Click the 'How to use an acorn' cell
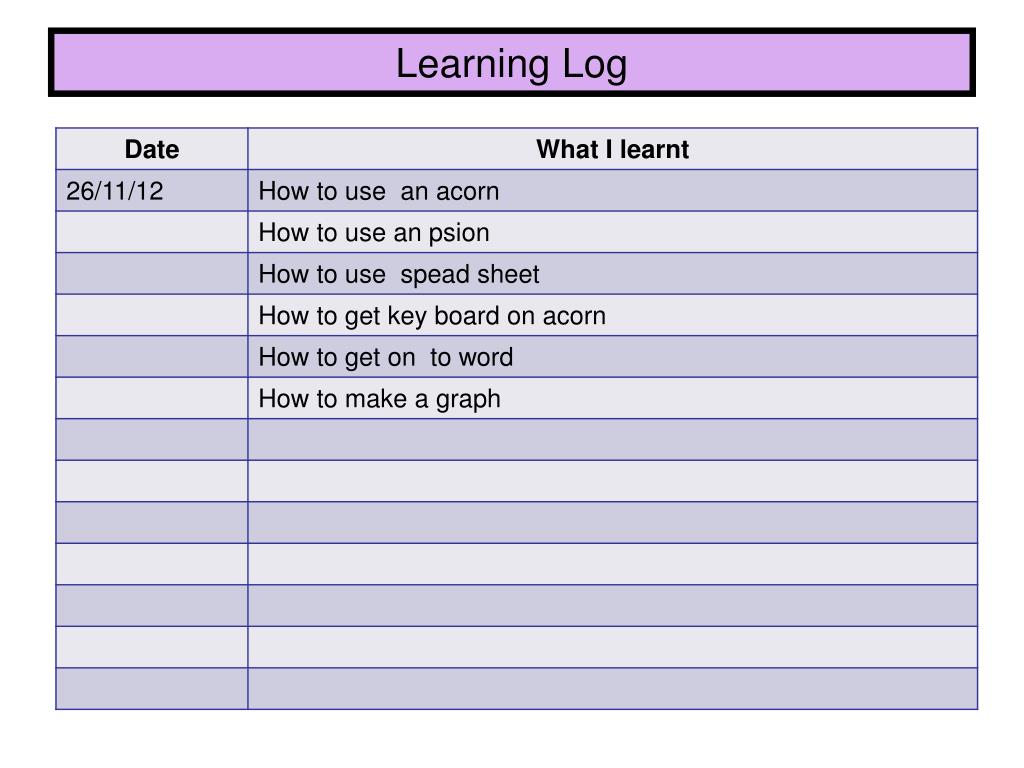 [x=613, y=191]
